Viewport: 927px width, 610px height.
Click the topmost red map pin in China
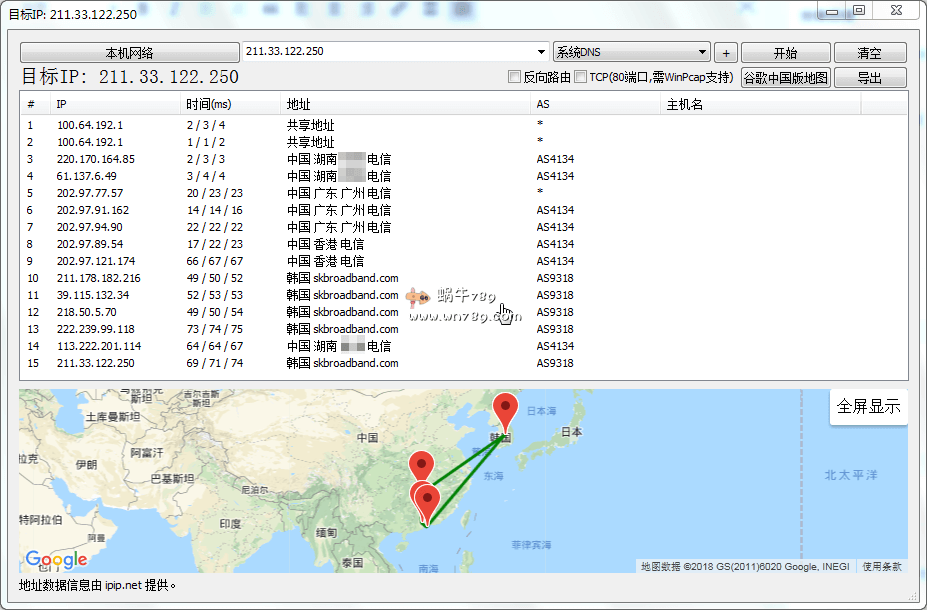[422, 465]
